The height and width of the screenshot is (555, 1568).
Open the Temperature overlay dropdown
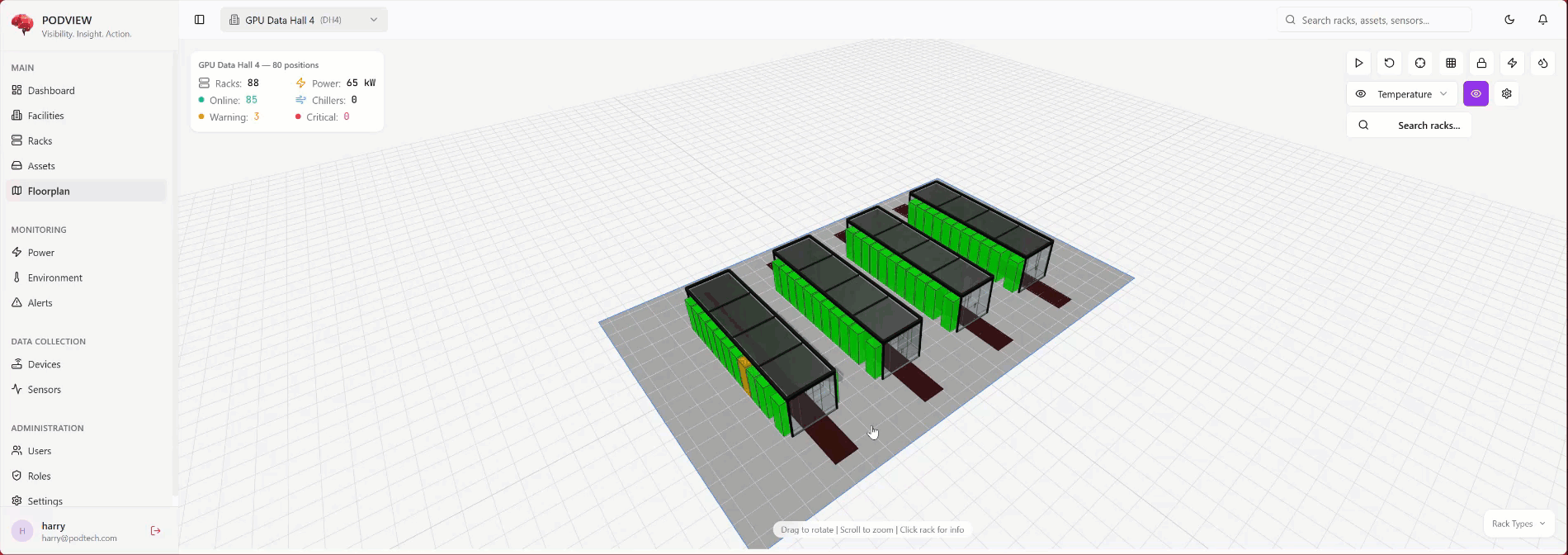point(1401,94)
